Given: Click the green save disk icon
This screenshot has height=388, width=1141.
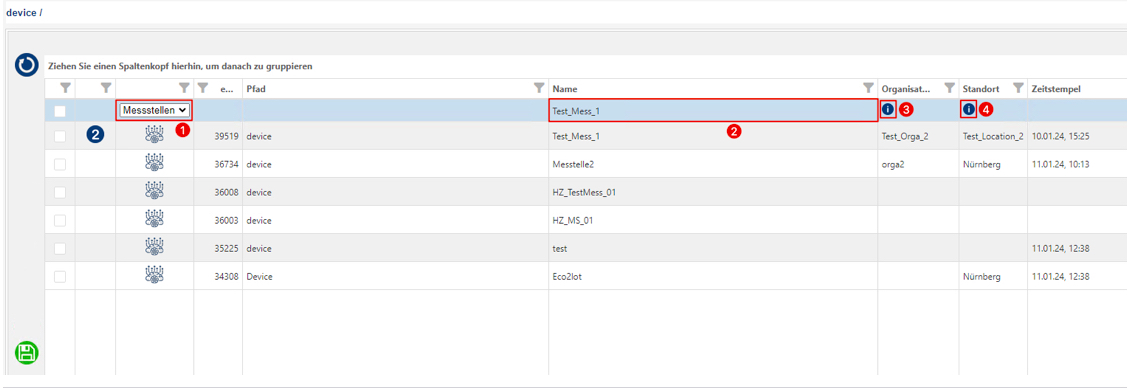Looking at the screenshot, I should click(27, 354).
